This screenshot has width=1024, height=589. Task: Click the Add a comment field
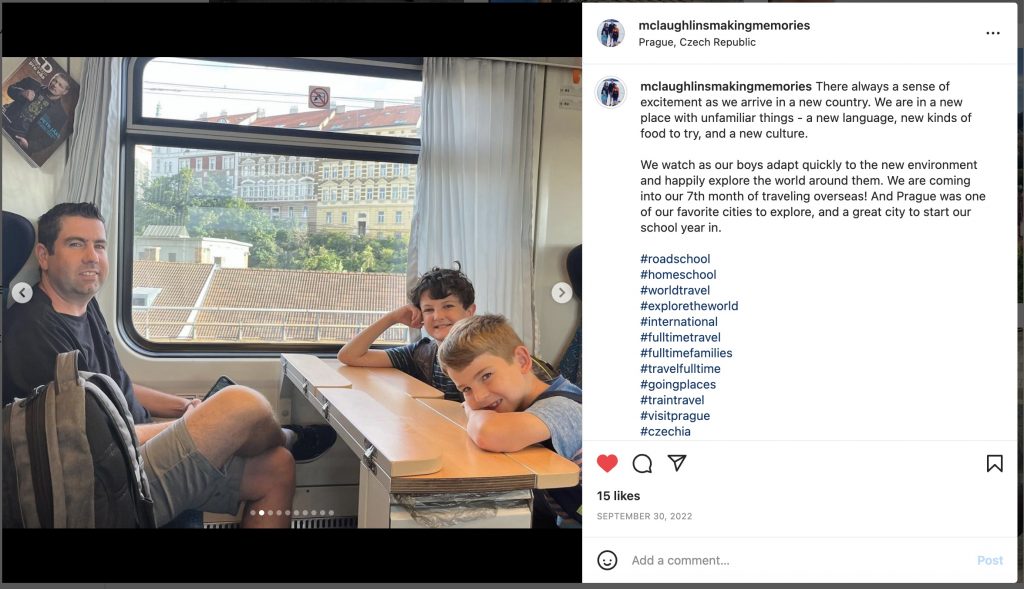pos(798,560)
